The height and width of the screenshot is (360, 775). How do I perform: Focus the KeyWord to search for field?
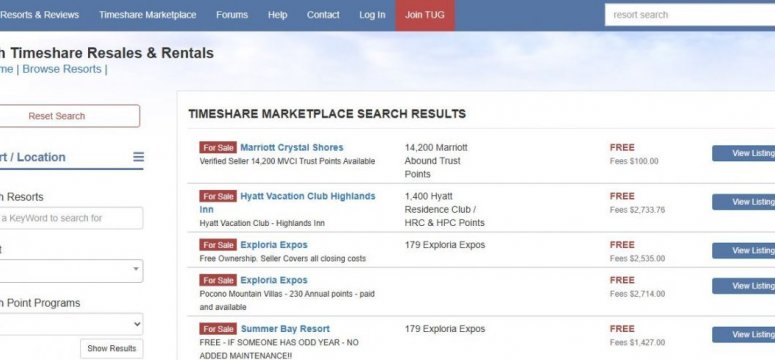pos(71,218)
